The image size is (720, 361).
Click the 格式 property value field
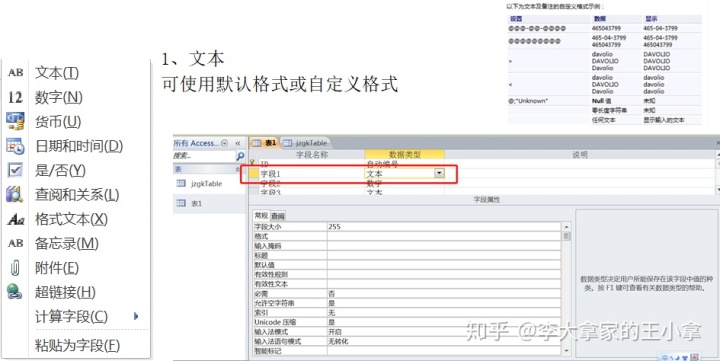tap(444, 236)
